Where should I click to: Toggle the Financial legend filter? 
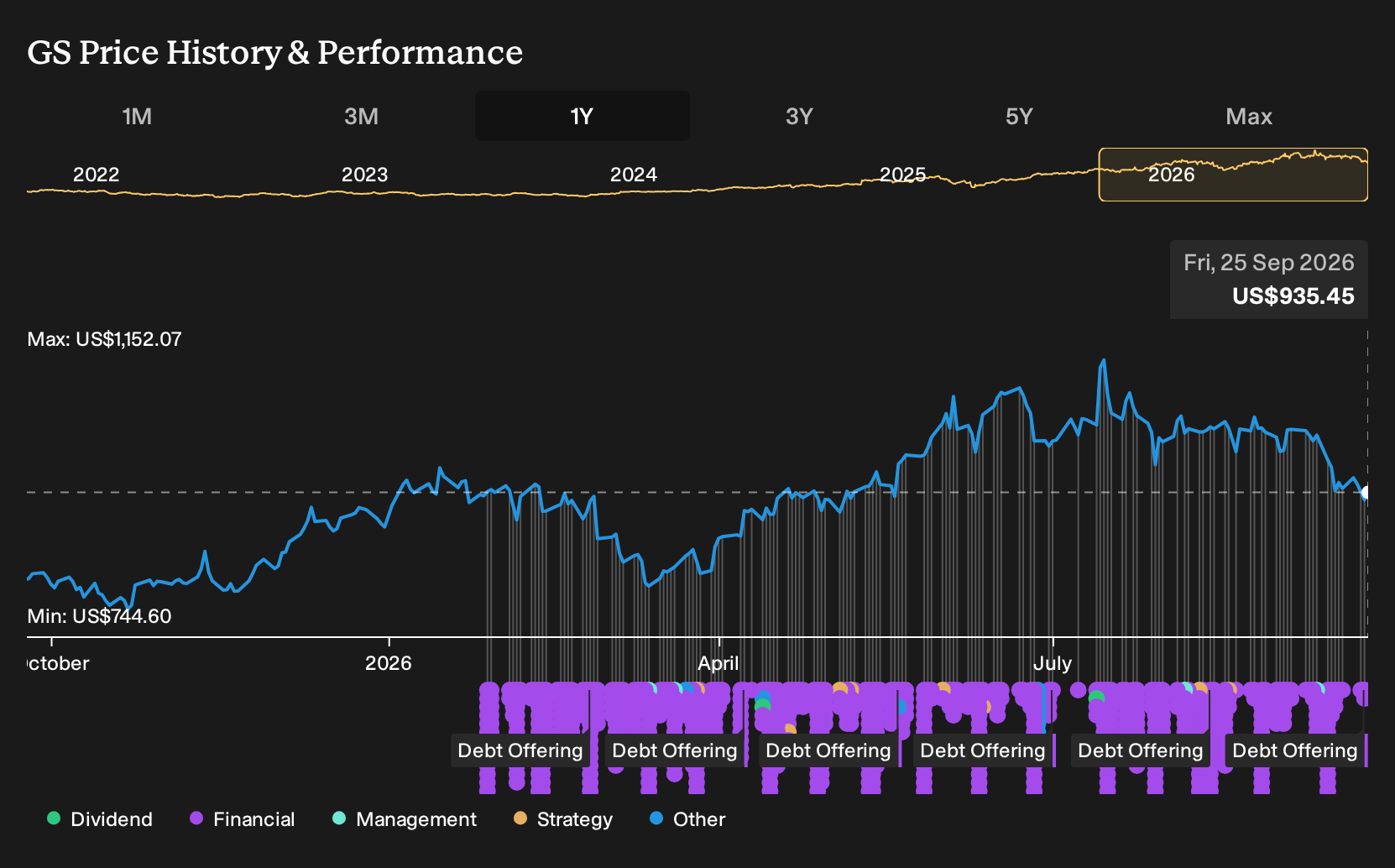243,819
